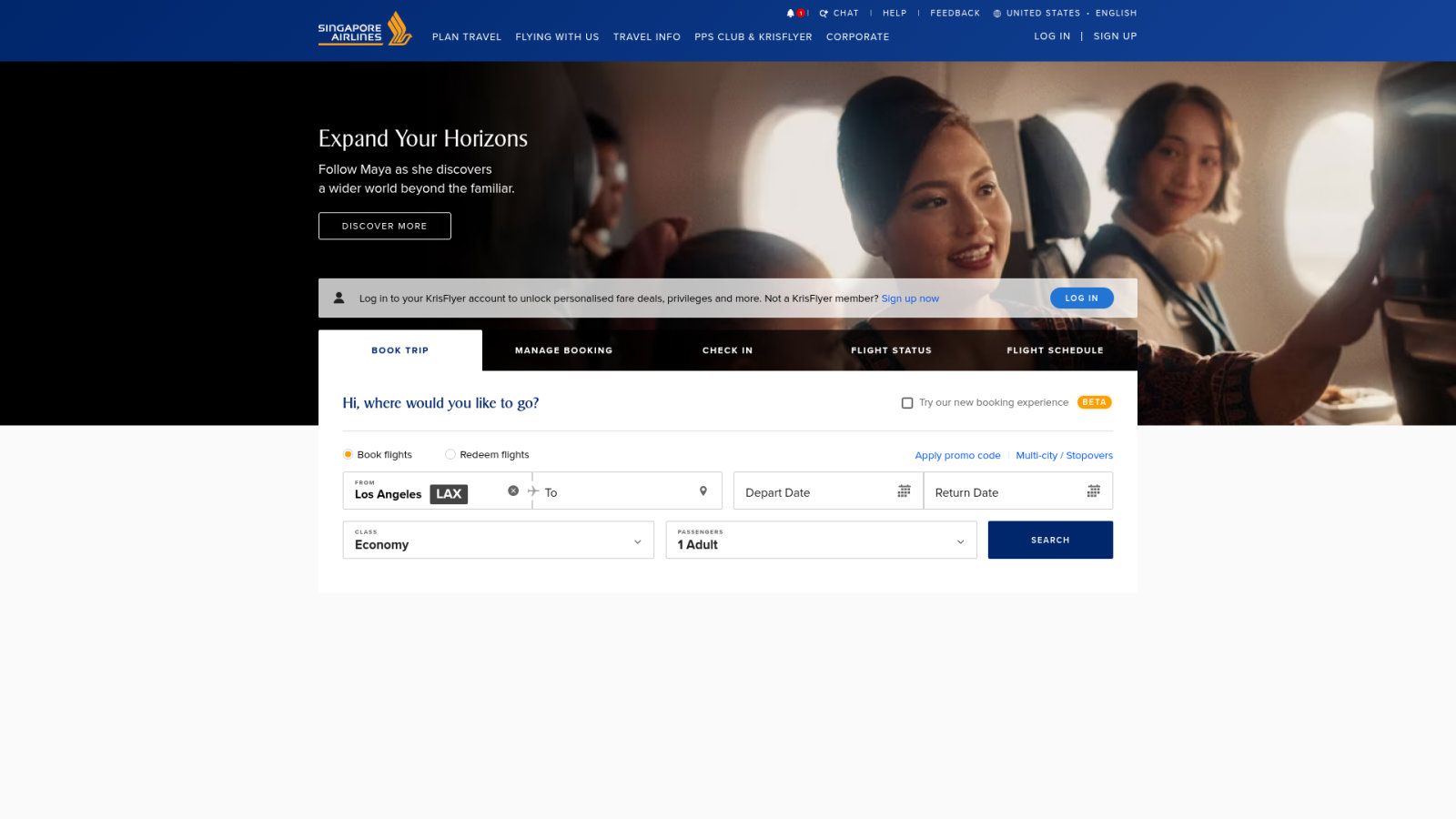Open the PPS Club & KrisFlyer menu
Image resolution: width=1456 pixels, height=819 pixels.
tap(753, 37)
